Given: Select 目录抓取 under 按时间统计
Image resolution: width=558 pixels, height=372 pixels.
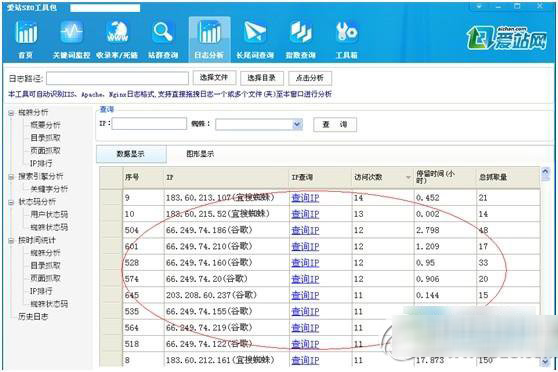Looking at the screenshot, I should [x=45, y=266].
